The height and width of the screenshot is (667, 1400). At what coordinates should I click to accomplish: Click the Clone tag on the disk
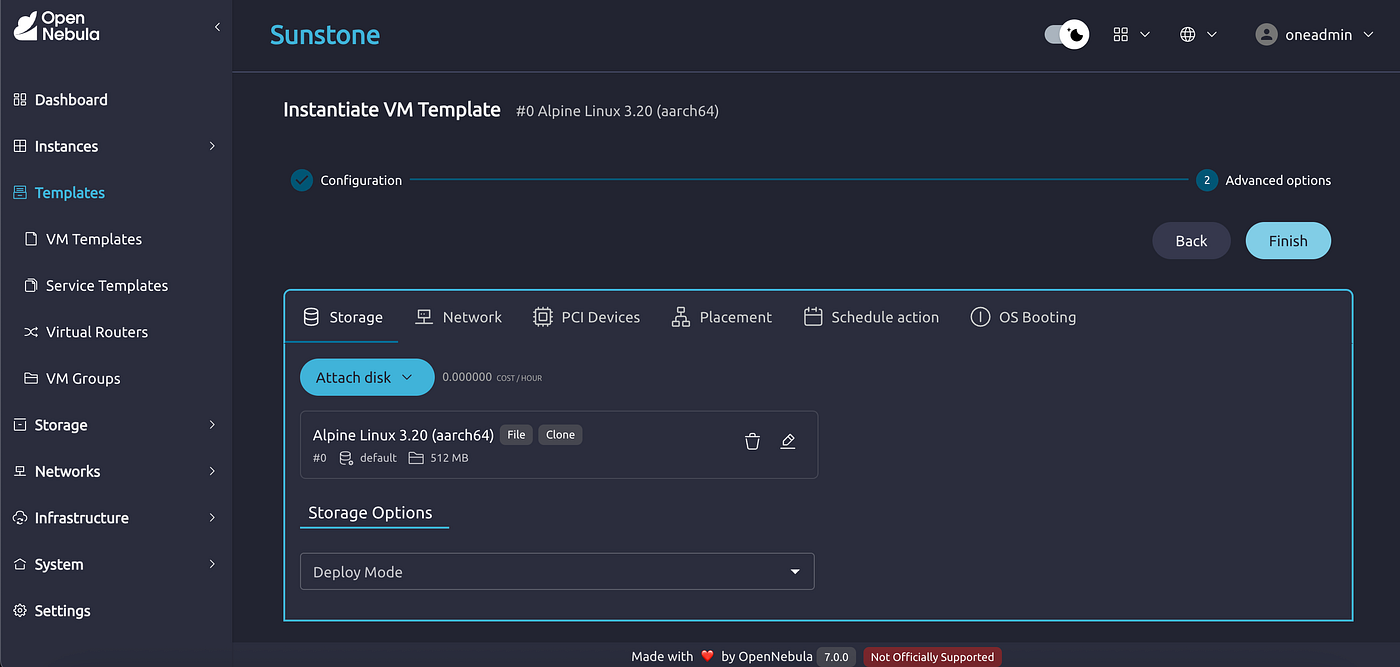(560, 435)
